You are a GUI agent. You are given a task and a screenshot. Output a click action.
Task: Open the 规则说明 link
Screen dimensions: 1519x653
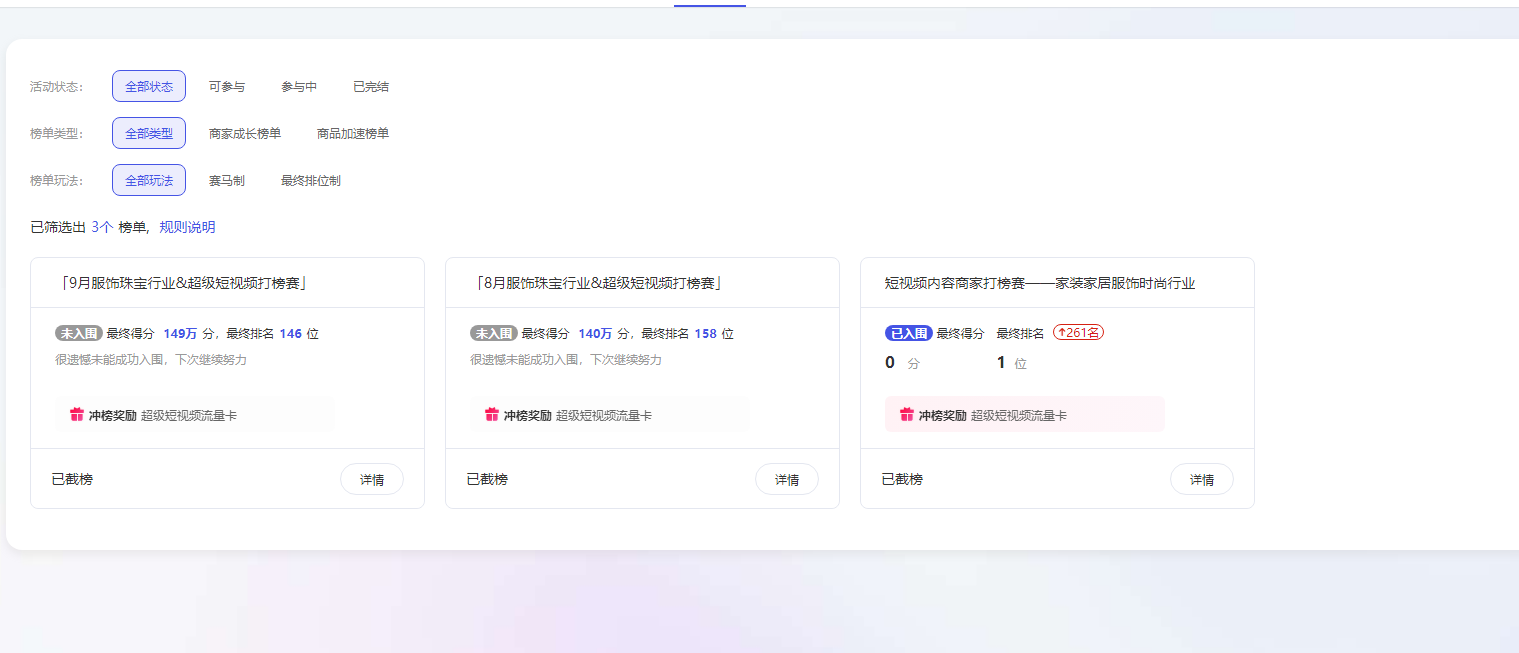[187, 228]
